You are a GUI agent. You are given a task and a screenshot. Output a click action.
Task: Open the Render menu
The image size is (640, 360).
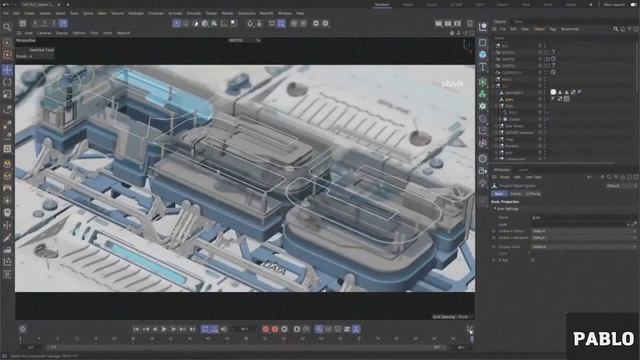[227, 13]
